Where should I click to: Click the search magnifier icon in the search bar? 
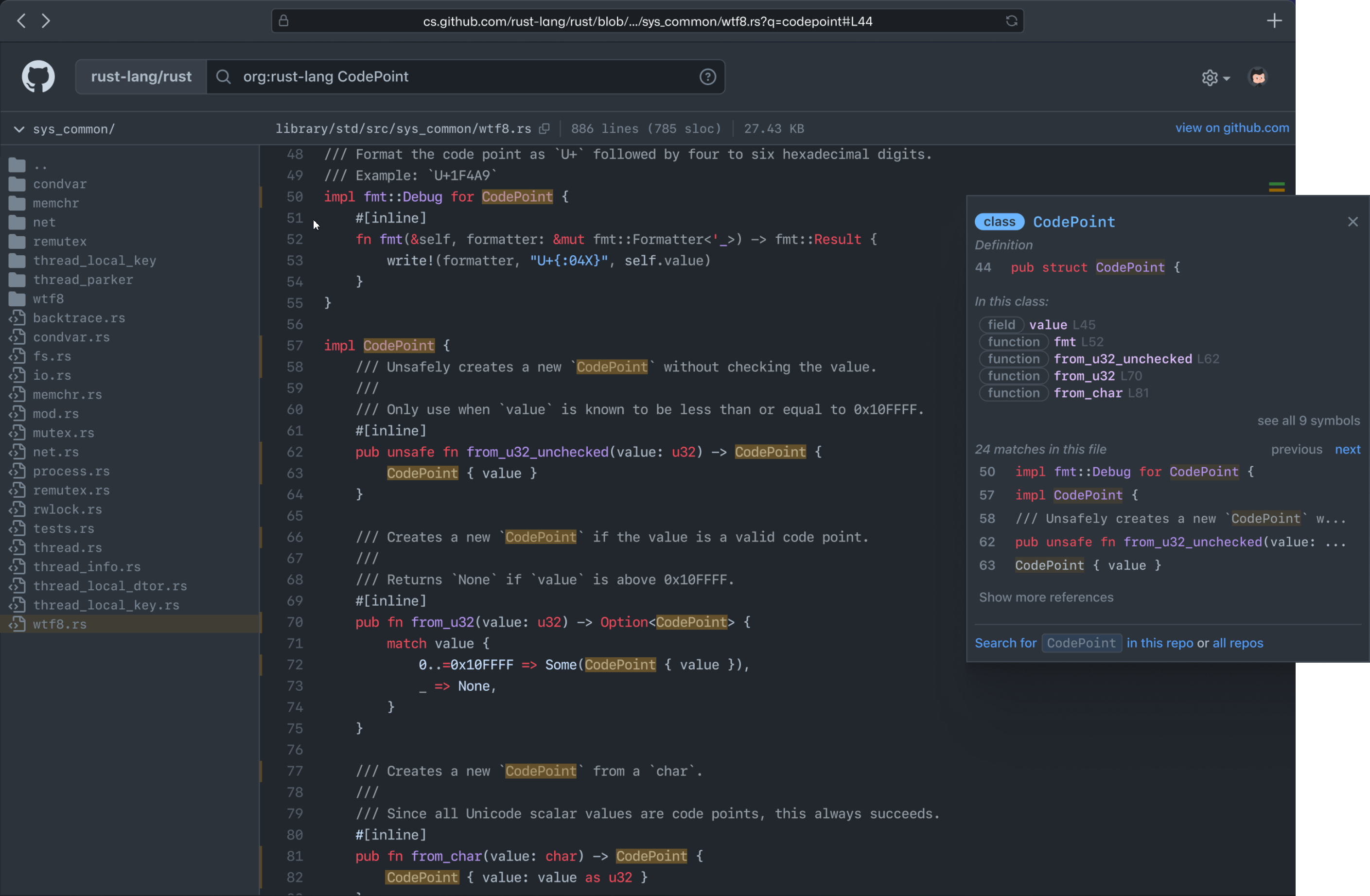(223, 76)
